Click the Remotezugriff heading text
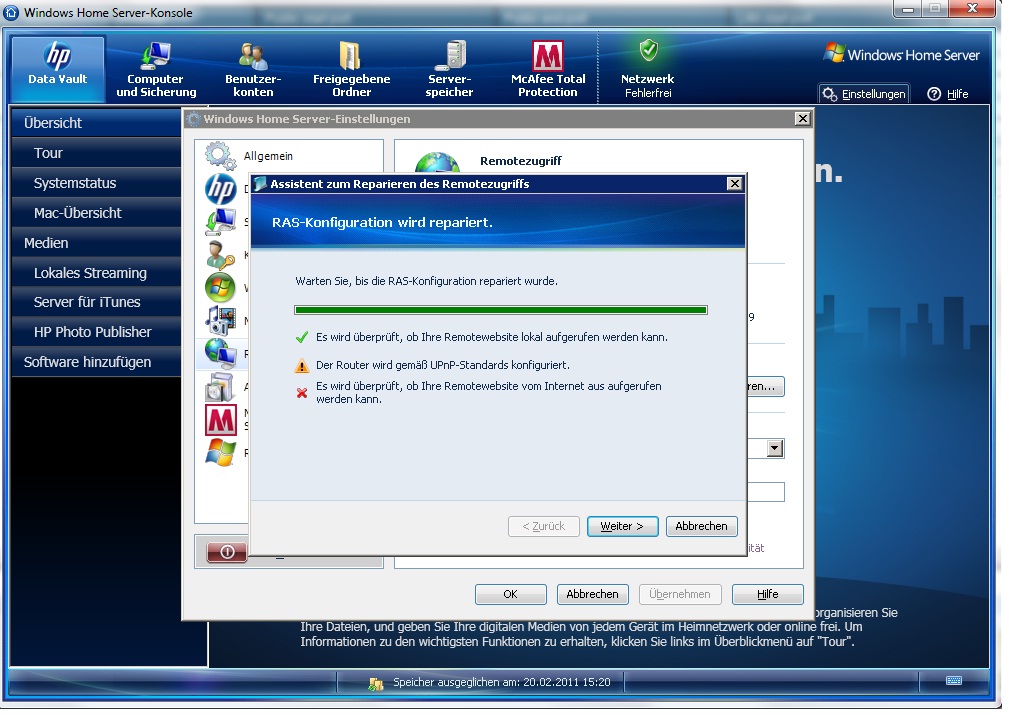The height and width of the screenshot is (717, 1009). (521, 161)
